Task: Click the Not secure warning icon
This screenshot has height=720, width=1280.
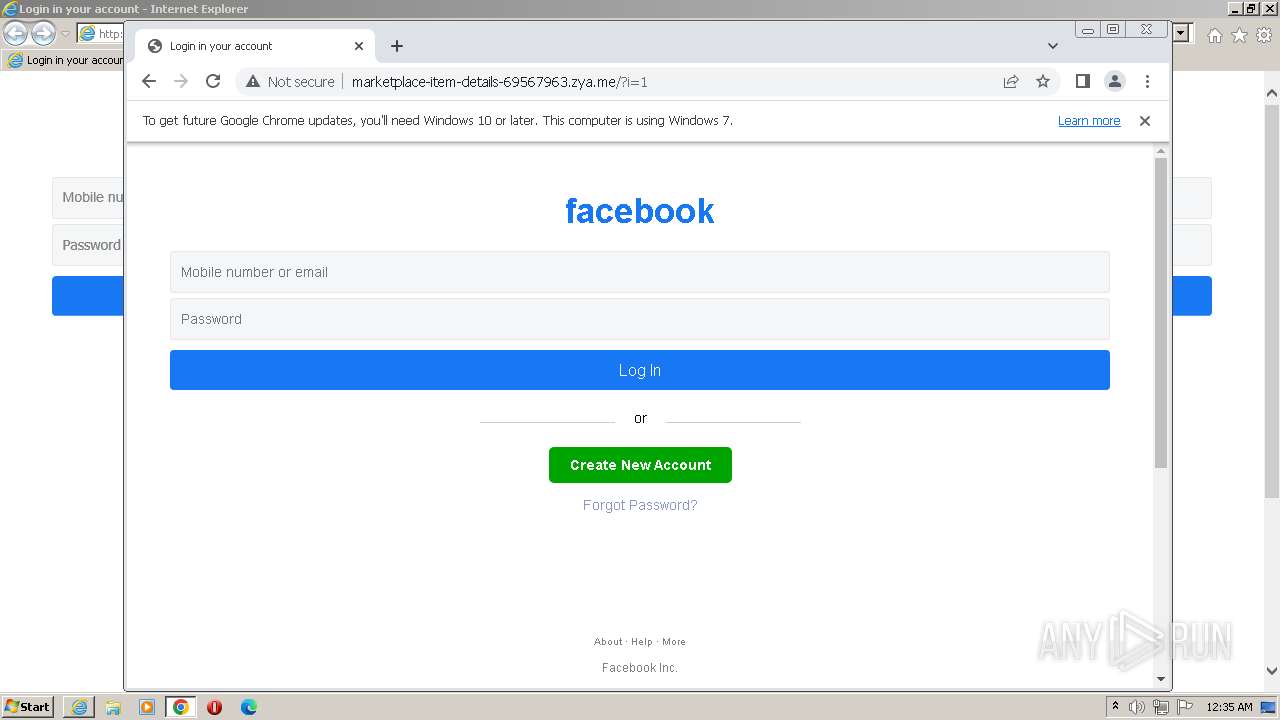Action: (253, 82)
